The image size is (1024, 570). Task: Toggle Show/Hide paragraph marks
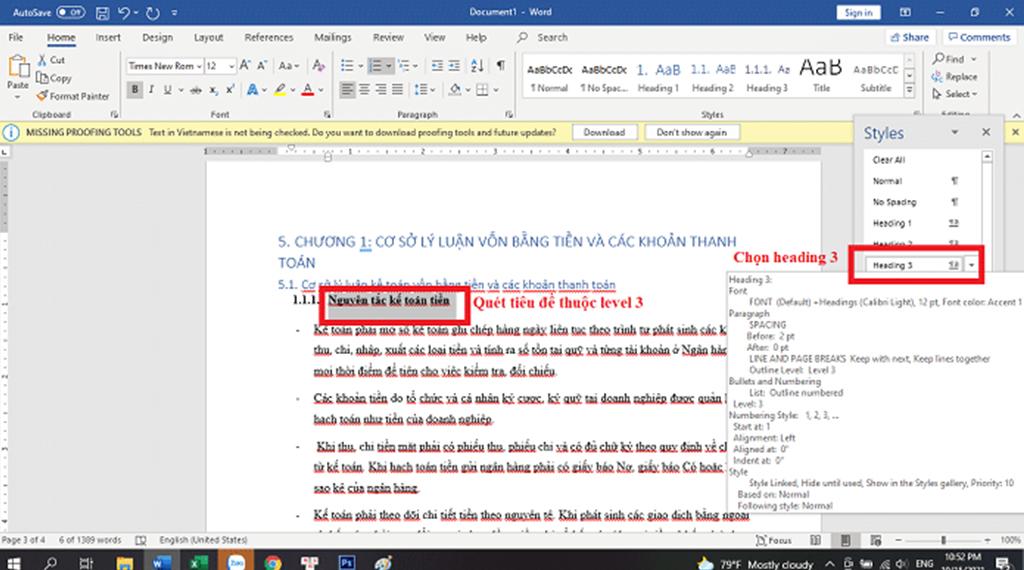pyautogui.click(x=501, y=65)
